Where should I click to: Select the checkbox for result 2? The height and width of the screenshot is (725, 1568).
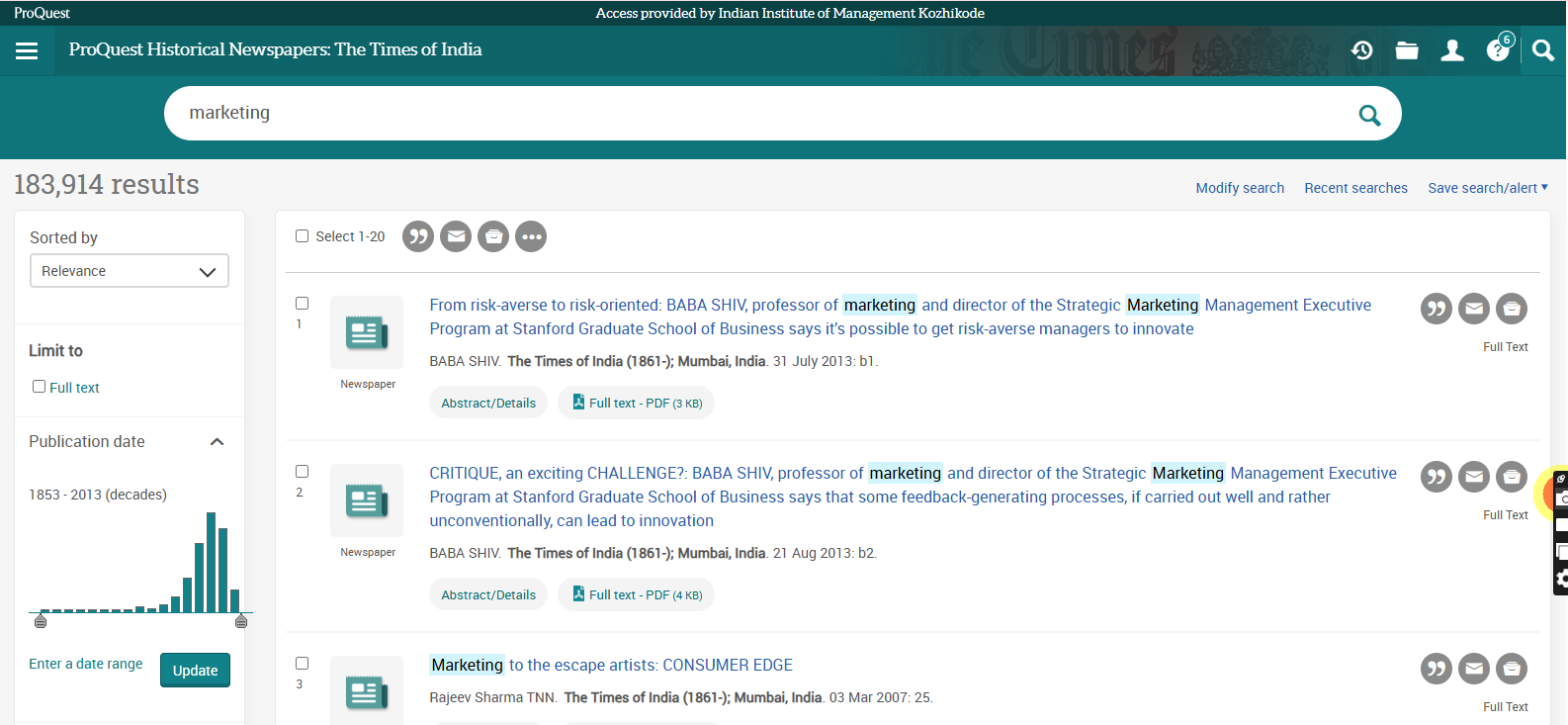pyautogui.click(x=303, y=472)
